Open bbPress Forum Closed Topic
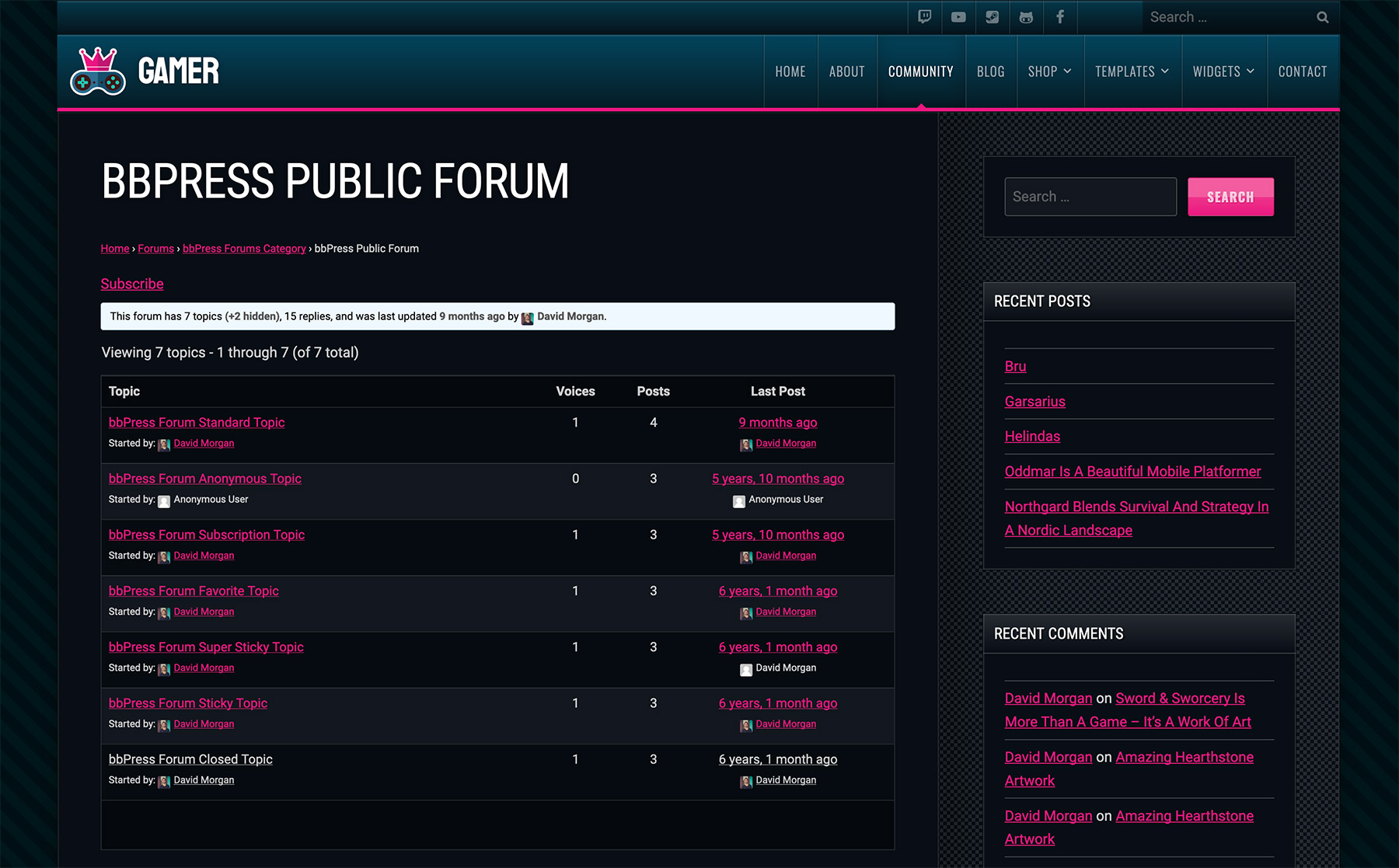1399x868 pixels. (x=190, y=759)
